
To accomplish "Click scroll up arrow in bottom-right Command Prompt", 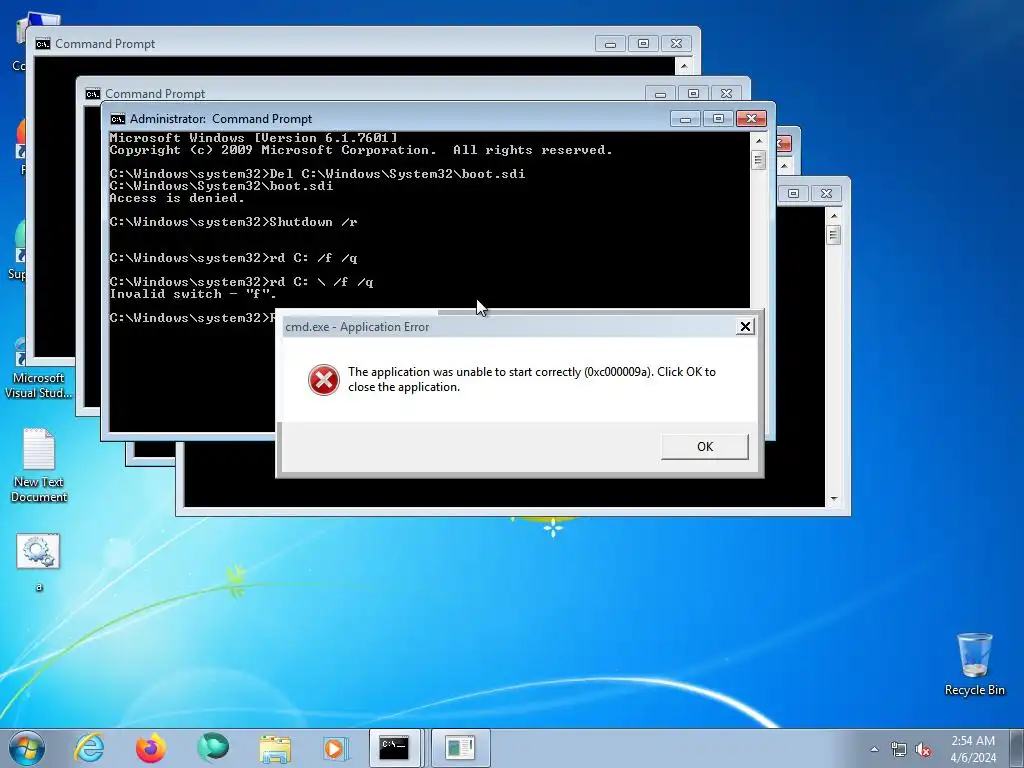I will coord(833,216).
